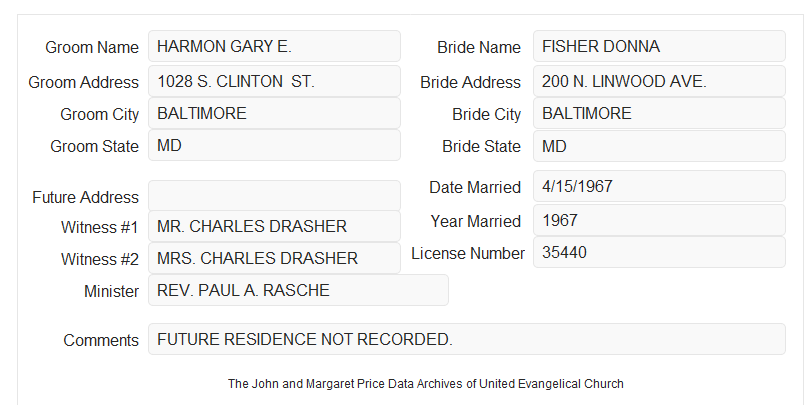This screenshot has height=405, width=805.
Task: Click the Comments text field
Action: (467, 339)
